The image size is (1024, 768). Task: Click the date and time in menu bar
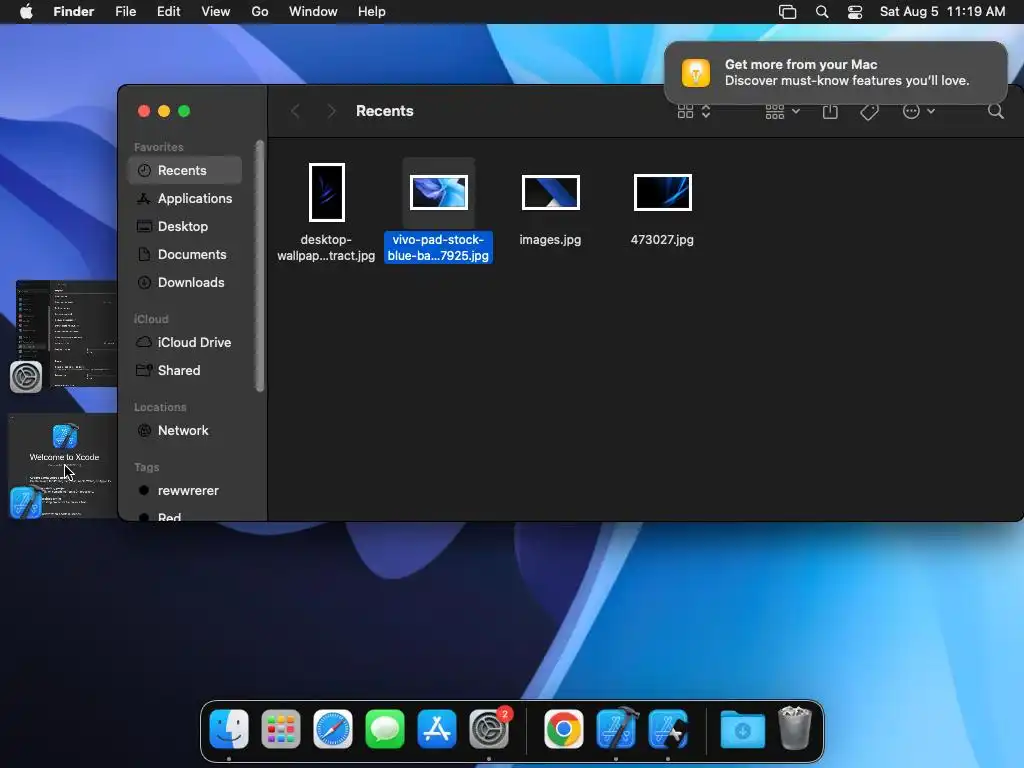coord(942,12)
